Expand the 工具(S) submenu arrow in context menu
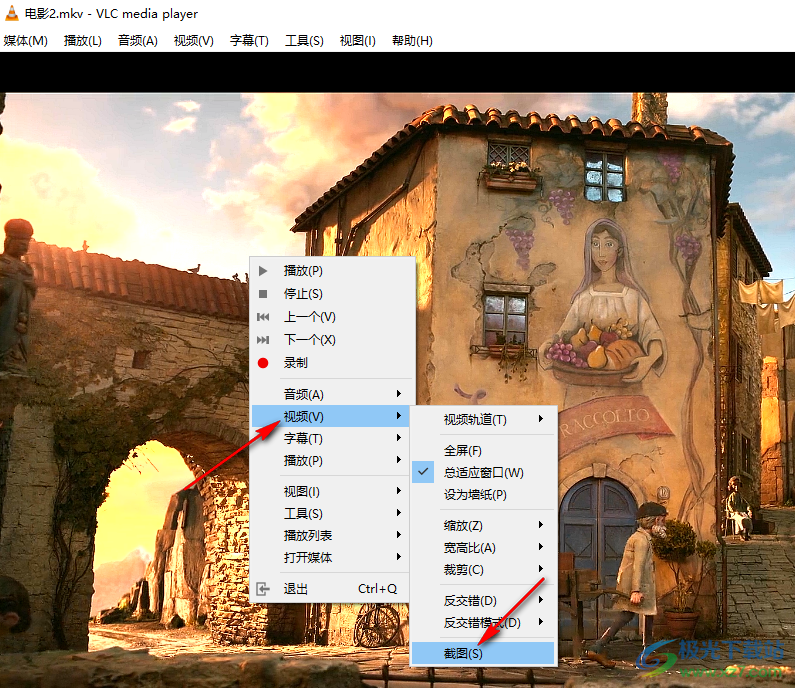Screen dimensions: 795x688 tap(399, 513)
